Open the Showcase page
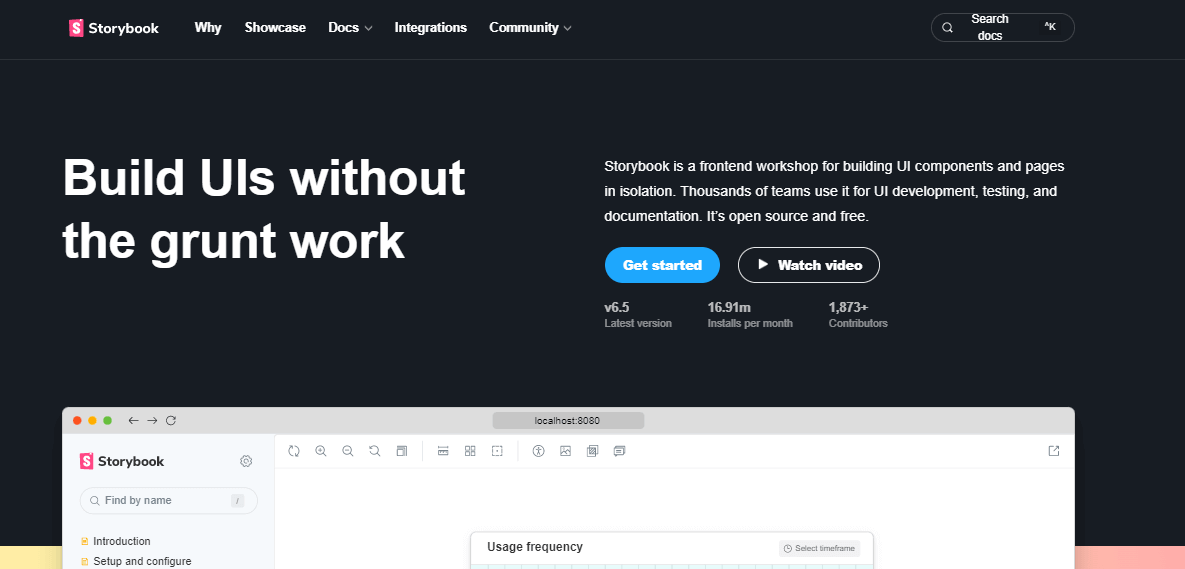This screenshot has width=1185, height=569. pos(275,28)
